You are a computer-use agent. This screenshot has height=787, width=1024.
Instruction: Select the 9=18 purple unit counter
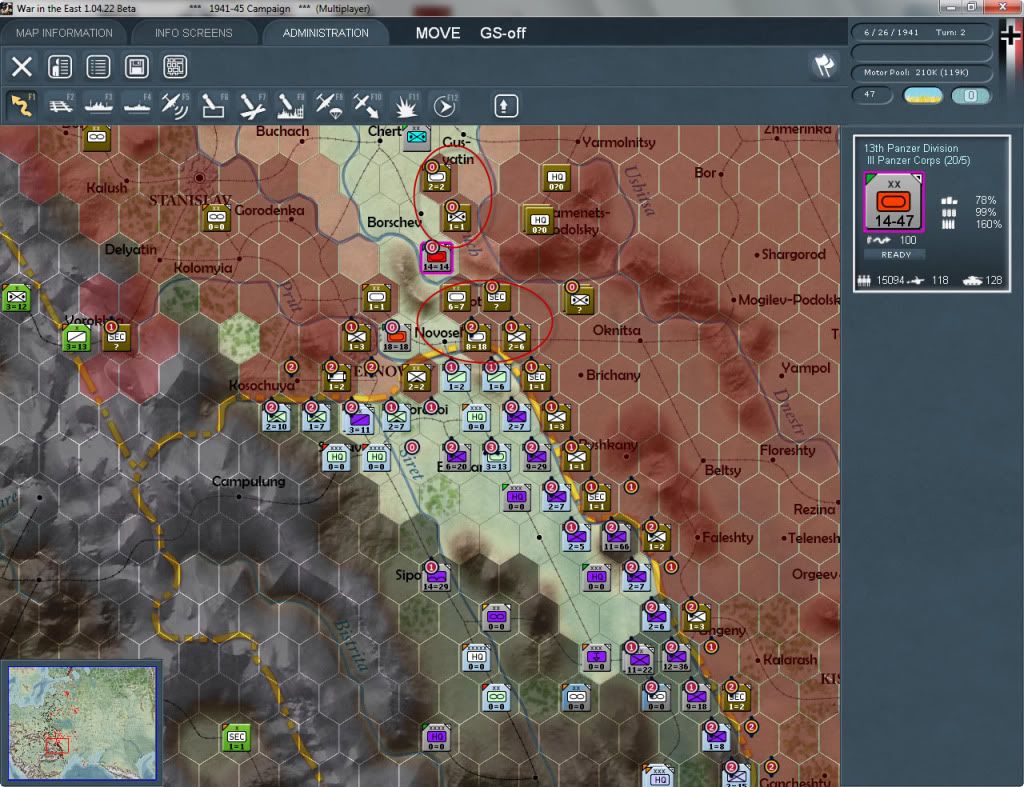(696, 698)
